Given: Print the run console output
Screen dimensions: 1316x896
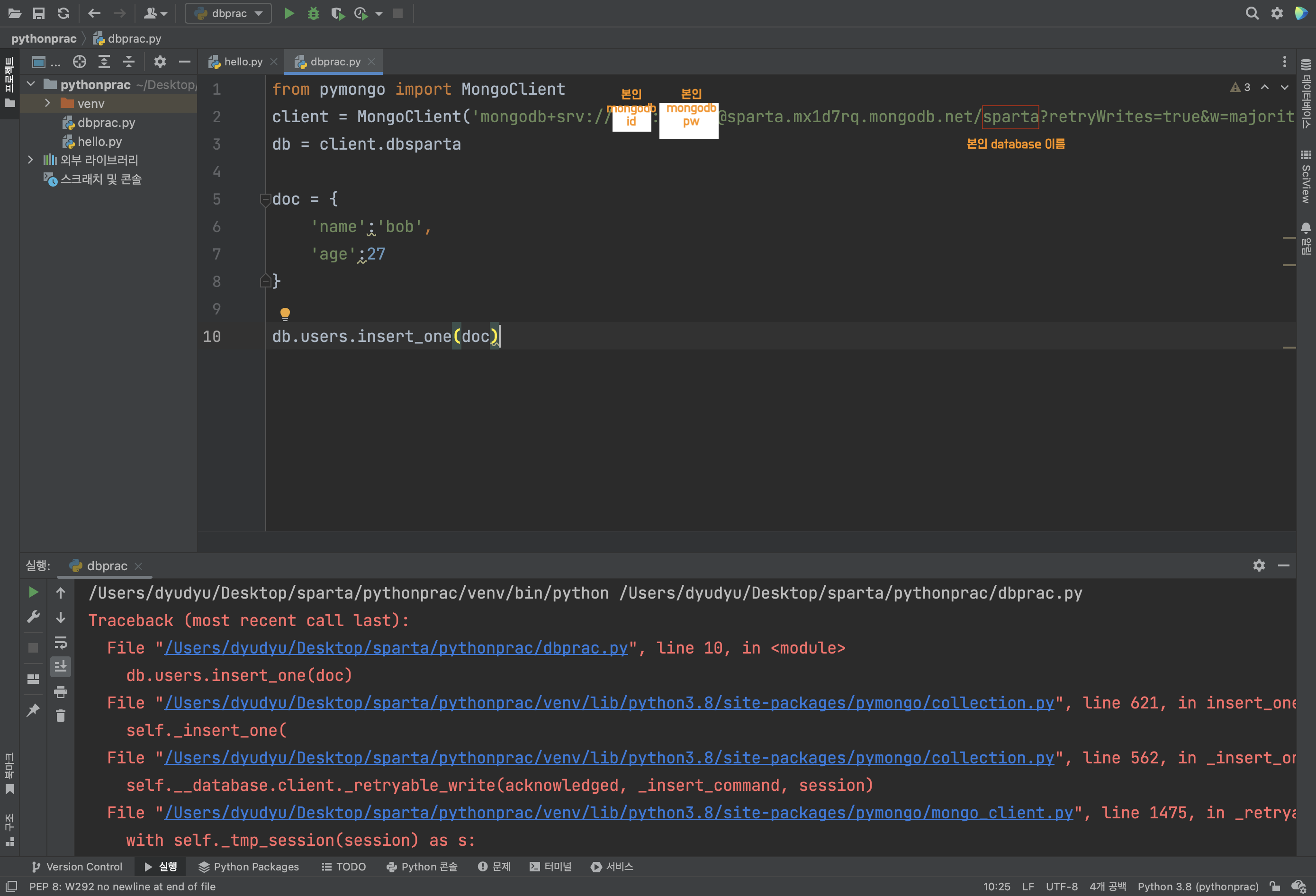Looking at the screenshot, I should 61,691.
